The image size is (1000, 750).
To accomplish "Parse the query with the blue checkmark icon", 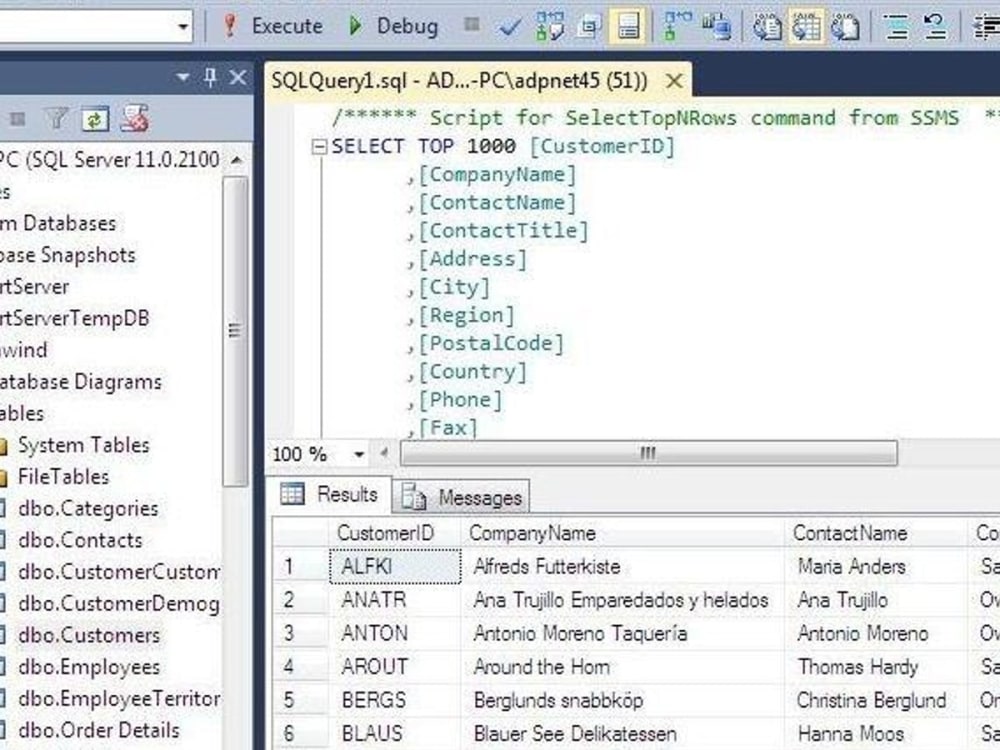I will point(510,27).
